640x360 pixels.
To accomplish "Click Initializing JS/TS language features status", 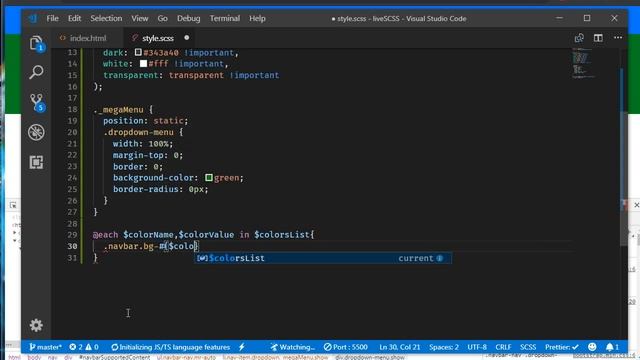I will 171,347.
